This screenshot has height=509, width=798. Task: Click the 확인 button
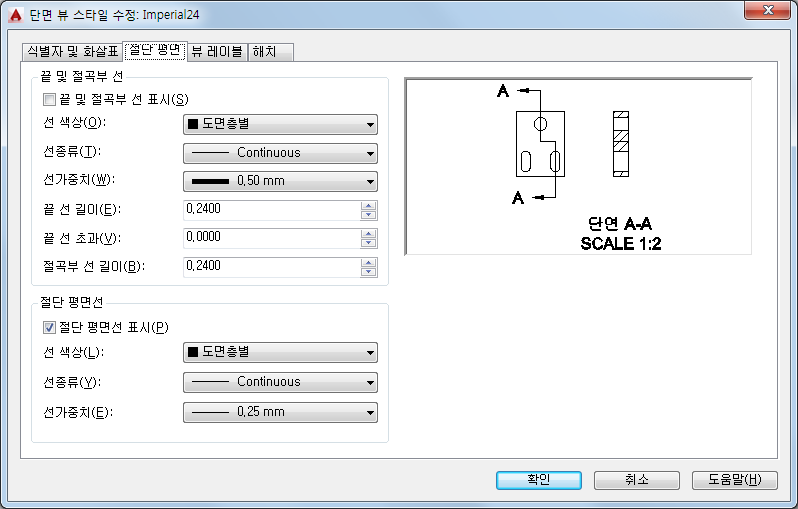[x=539, y=480]
